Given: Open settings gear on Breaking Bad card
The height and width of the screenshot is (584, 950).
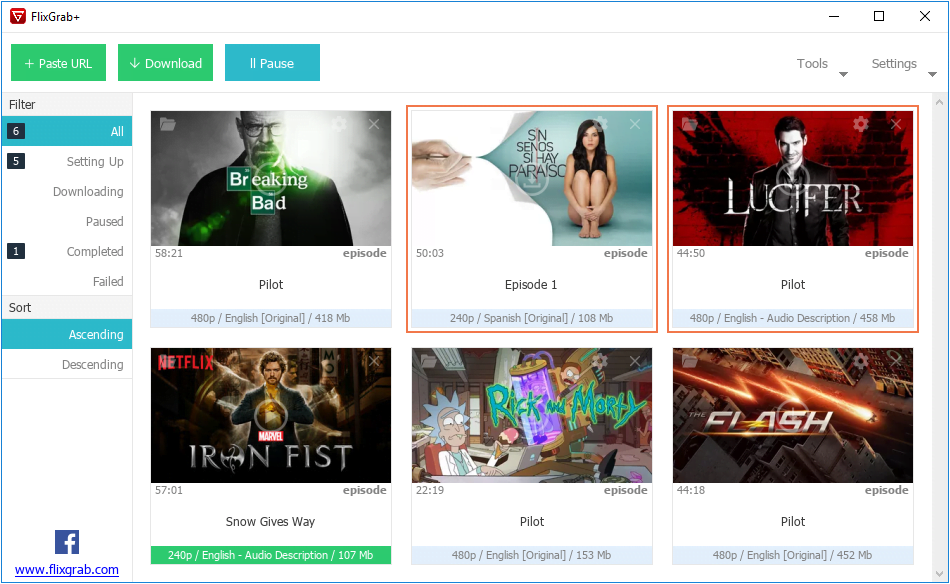Looking at the screenshot, I should pos(339,124).
